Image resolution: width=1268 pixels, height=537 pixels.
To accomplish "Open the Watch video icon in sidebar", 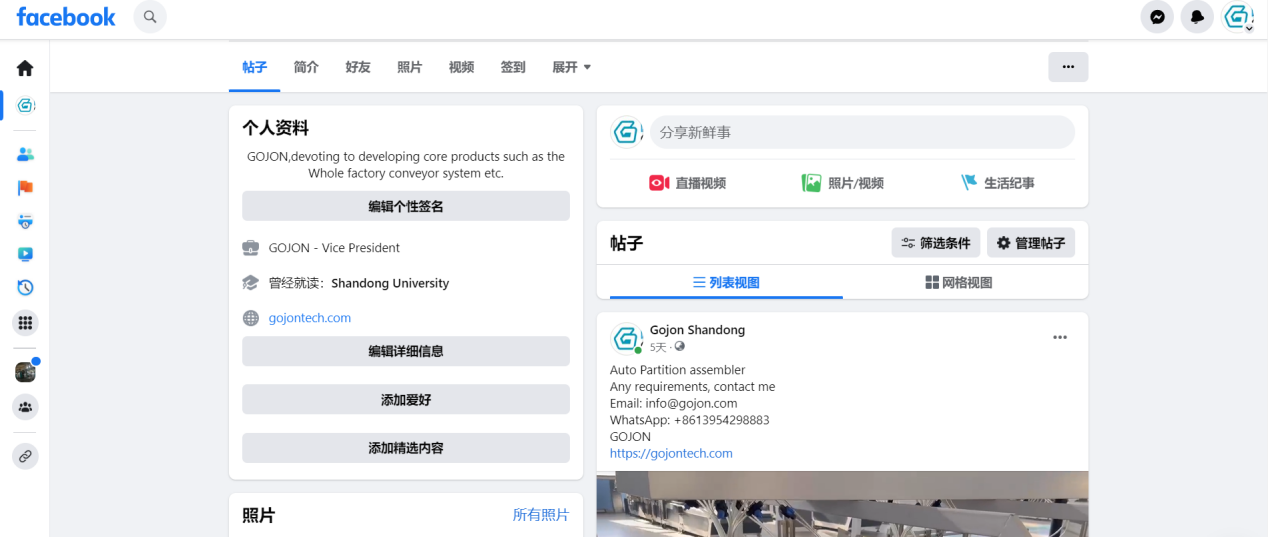I will [x=25, y=254].
